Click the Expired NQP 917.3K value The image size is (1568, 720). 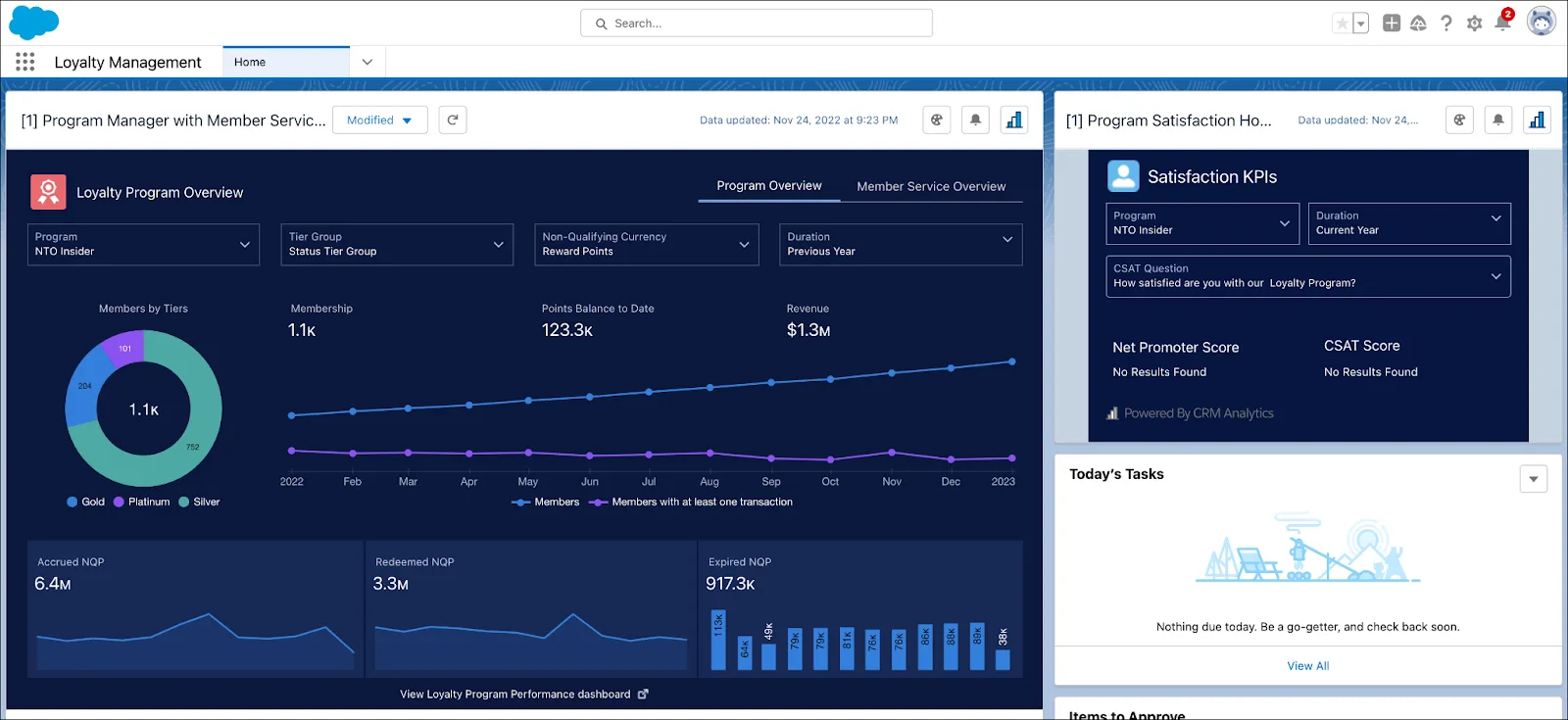click(x=730, y=584)
